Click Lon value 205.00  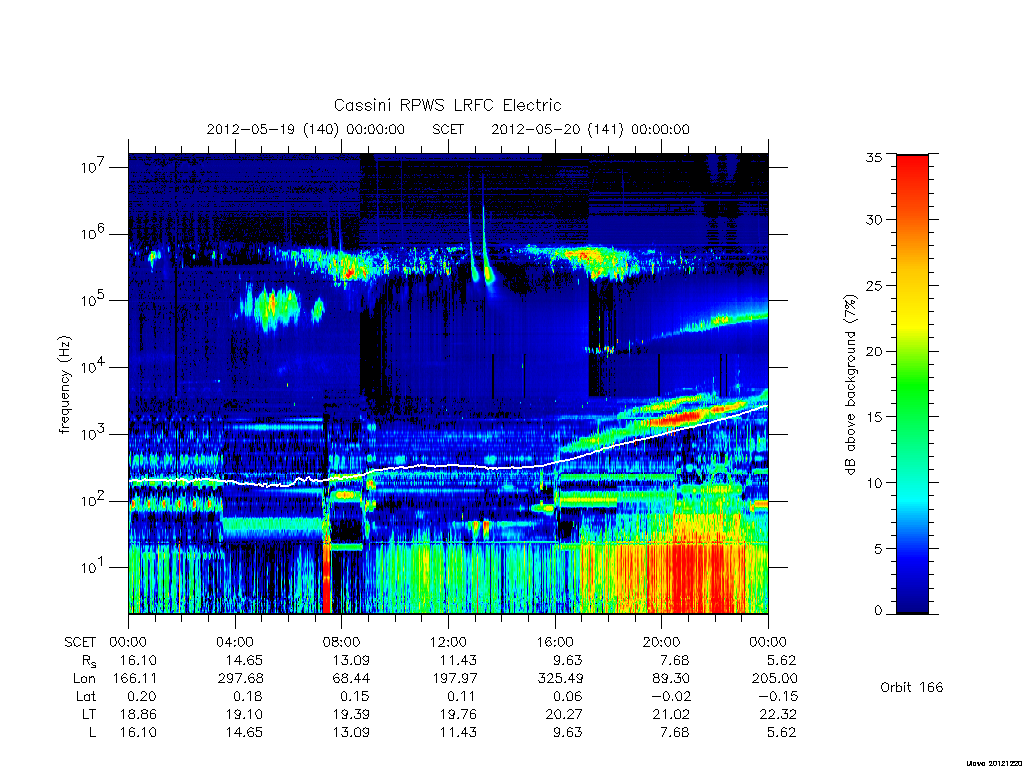(775, 679)
